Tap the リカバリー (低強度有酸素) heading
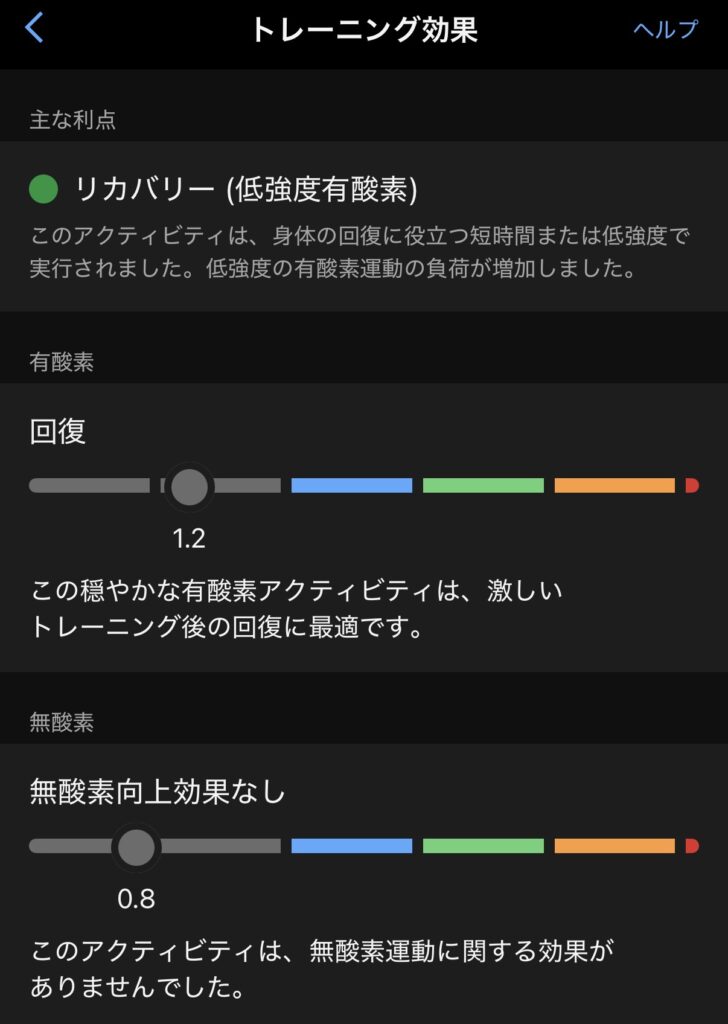This screenshot has height=1024, width=728. (x=246, y=188)
